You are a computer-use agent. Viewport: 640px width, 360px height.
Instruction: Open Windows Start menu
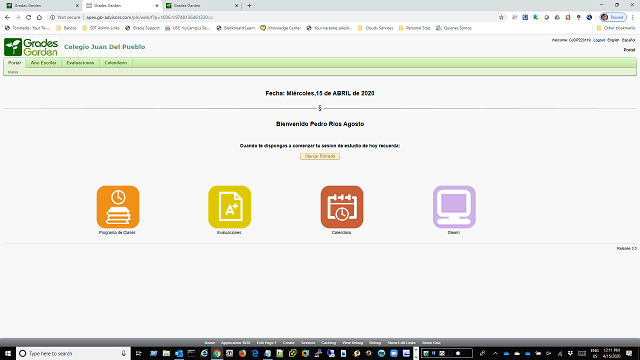(x=8, y=353)
